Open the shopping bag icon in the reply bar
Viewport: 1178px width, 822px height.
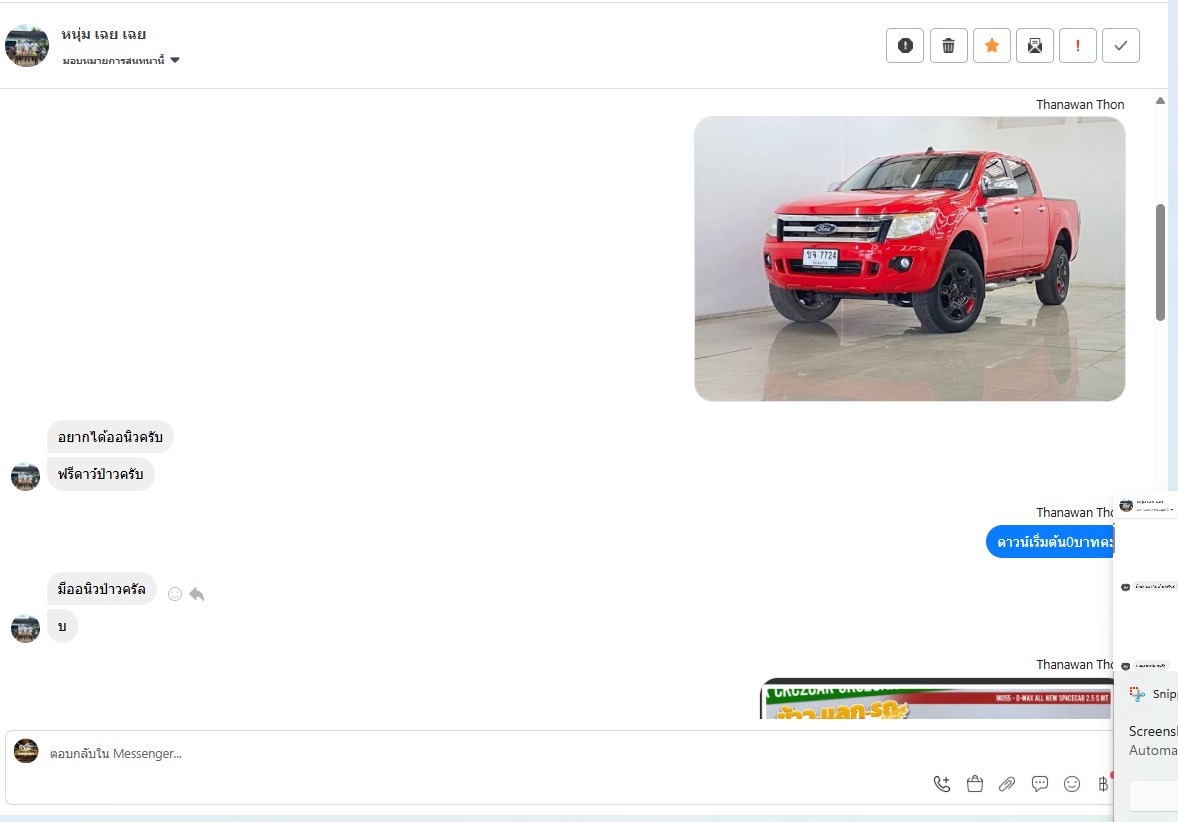974,784
